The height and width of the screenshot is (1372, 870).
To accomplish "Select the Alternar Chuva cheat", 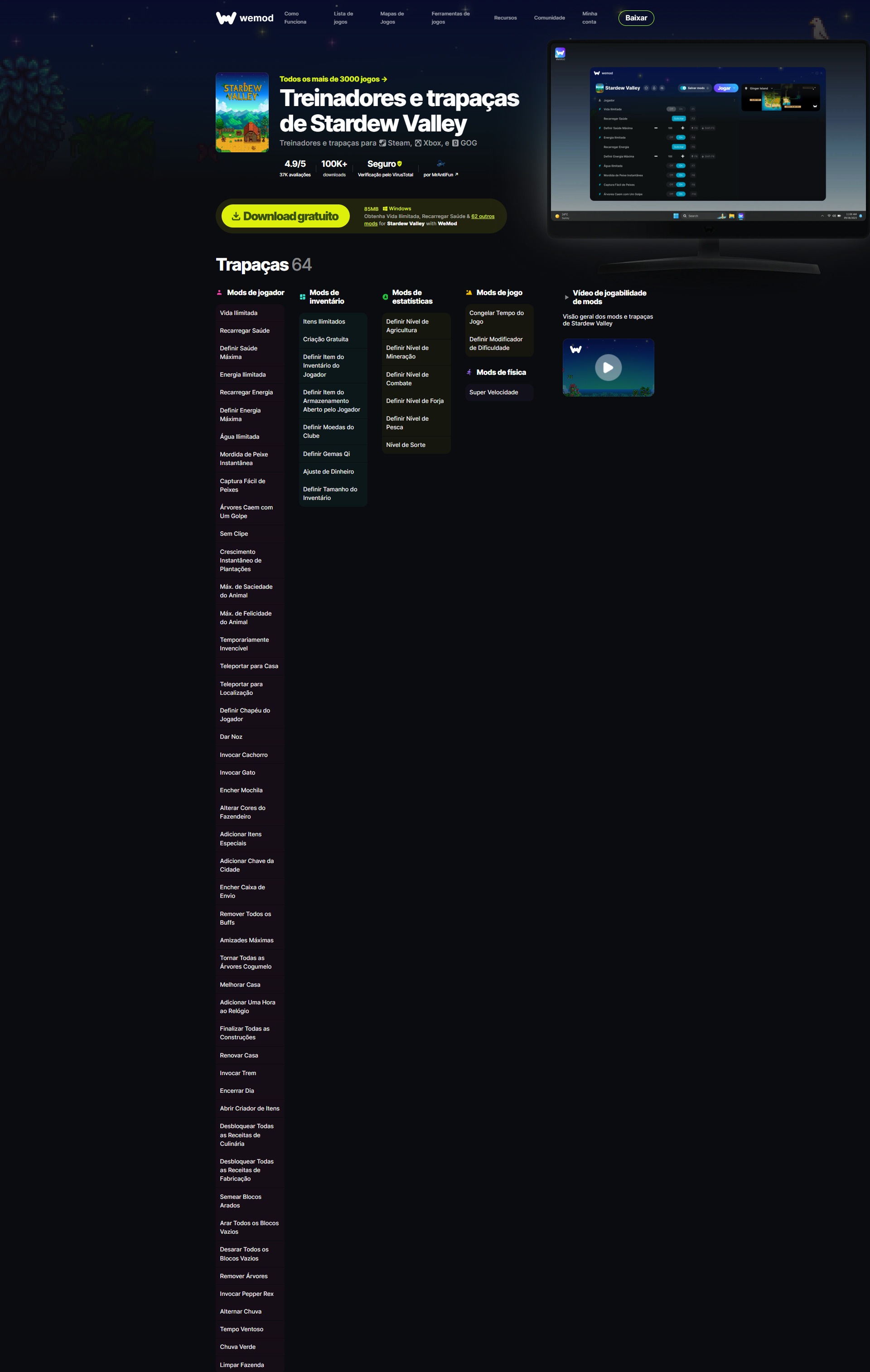I will (250, 1312).
